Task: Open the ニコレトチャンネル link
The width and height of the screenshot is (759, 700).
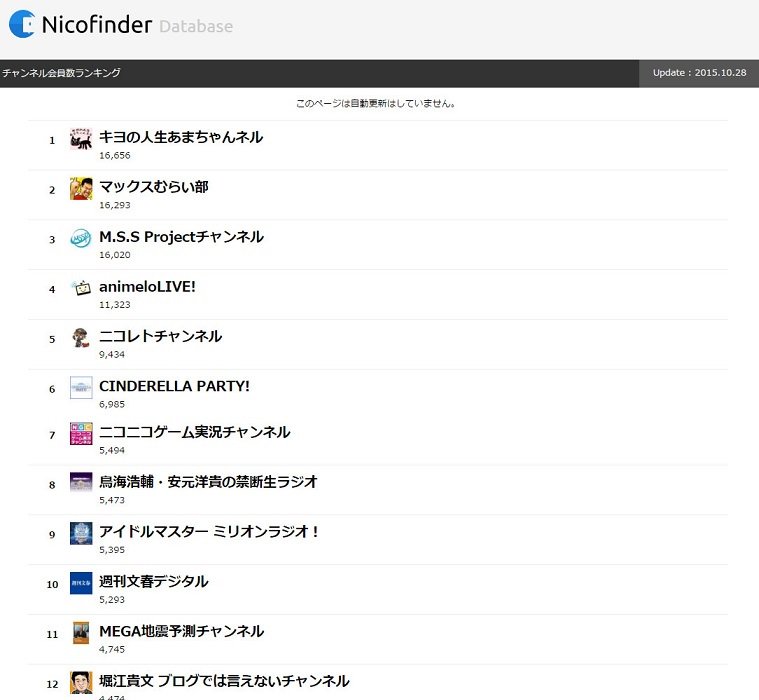Action: 161,336
